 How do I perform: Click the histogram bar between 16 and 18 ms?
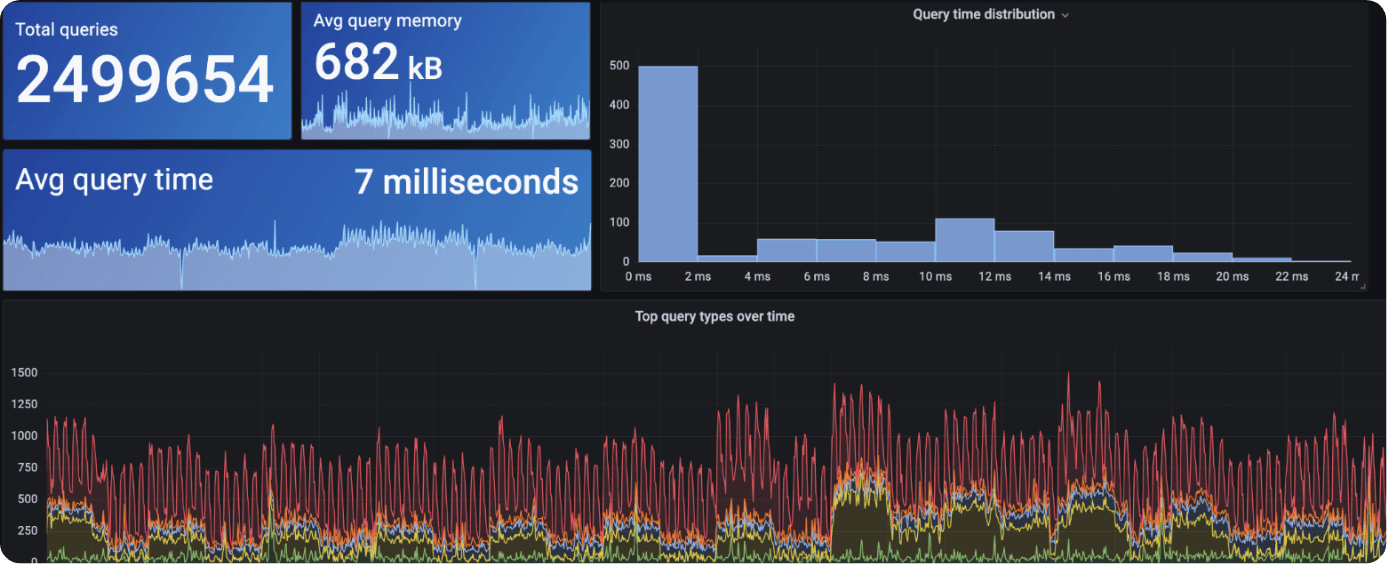pyautogui.click(x=1142, y=254)
